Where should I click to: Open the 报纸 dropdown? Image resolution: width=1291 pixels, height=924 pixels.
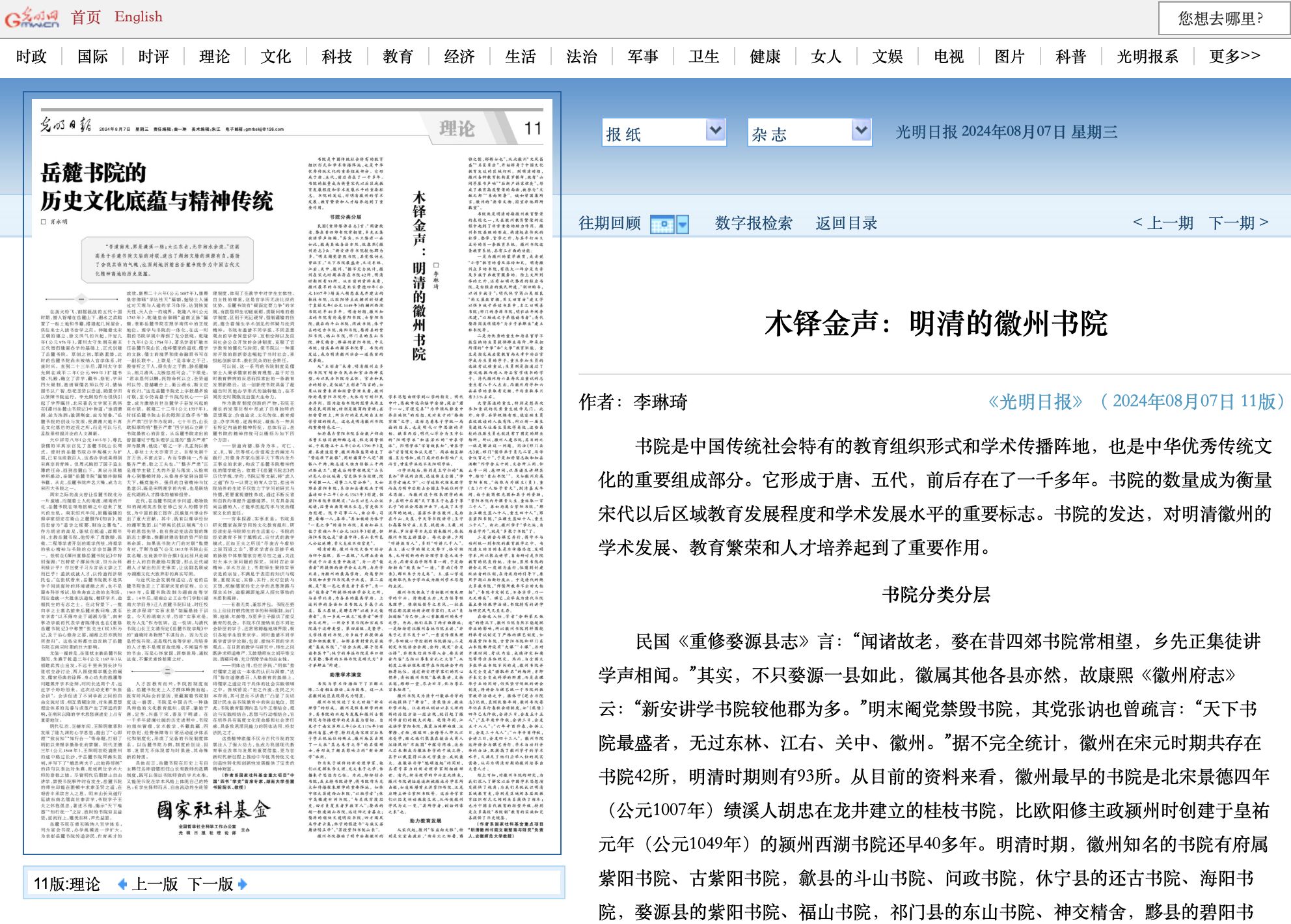tap(663, 132)
